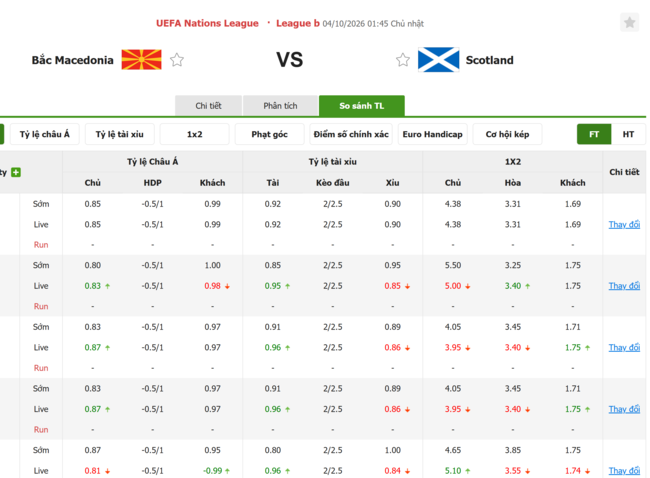Click the Kèo đầu column header

(332, 183)
